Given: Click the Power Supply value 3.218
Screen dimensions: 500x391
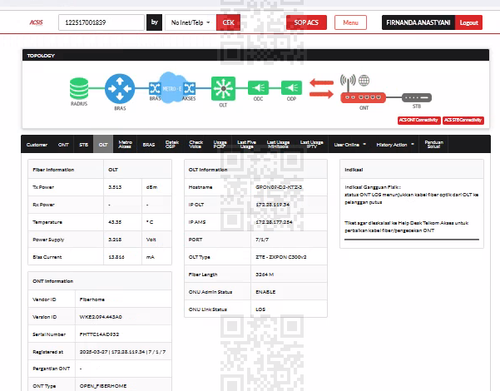Looking at the screenshot, I should pyautogui.click(x=115, y=240).
